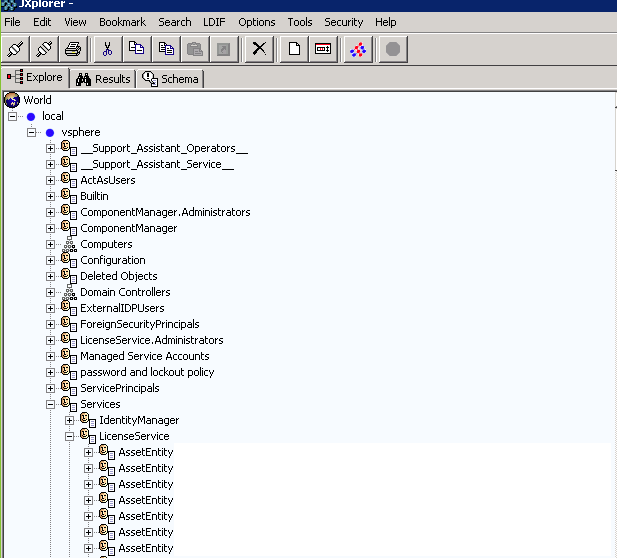Click the Domain Controllers tree icon
The width and height of the screenshot is (617, 558).
(x=70, y=292)
